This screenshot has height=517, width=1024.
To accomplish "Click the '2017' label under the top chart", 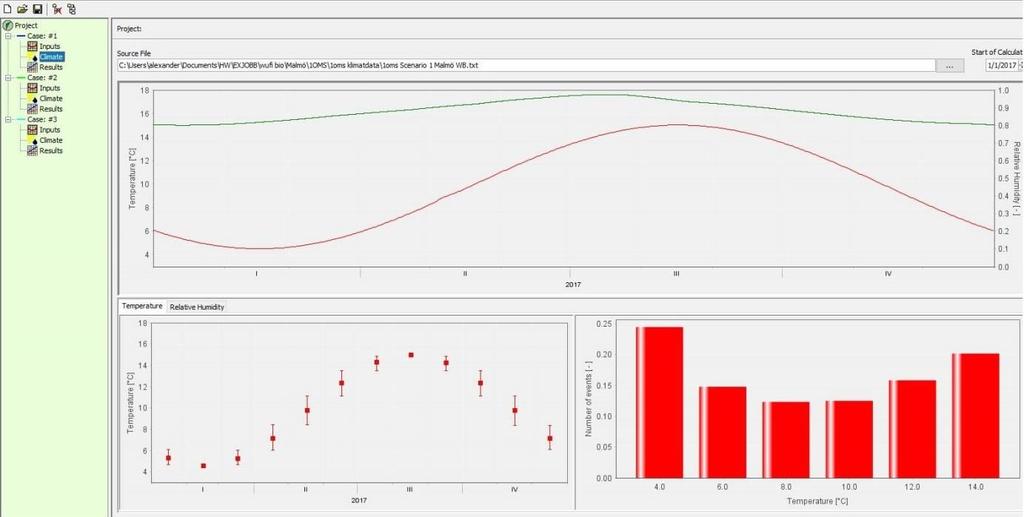I will (573, 285).
